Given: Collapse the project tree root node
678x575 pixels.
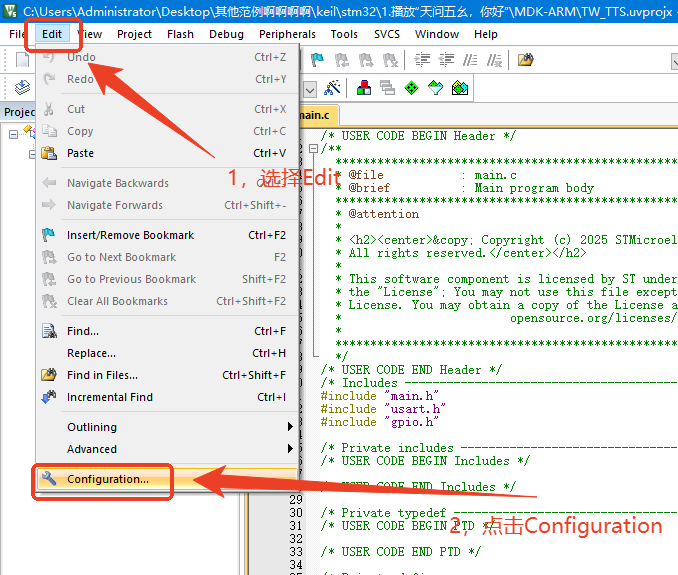Looking at the screenshot, I should (13, 134).
